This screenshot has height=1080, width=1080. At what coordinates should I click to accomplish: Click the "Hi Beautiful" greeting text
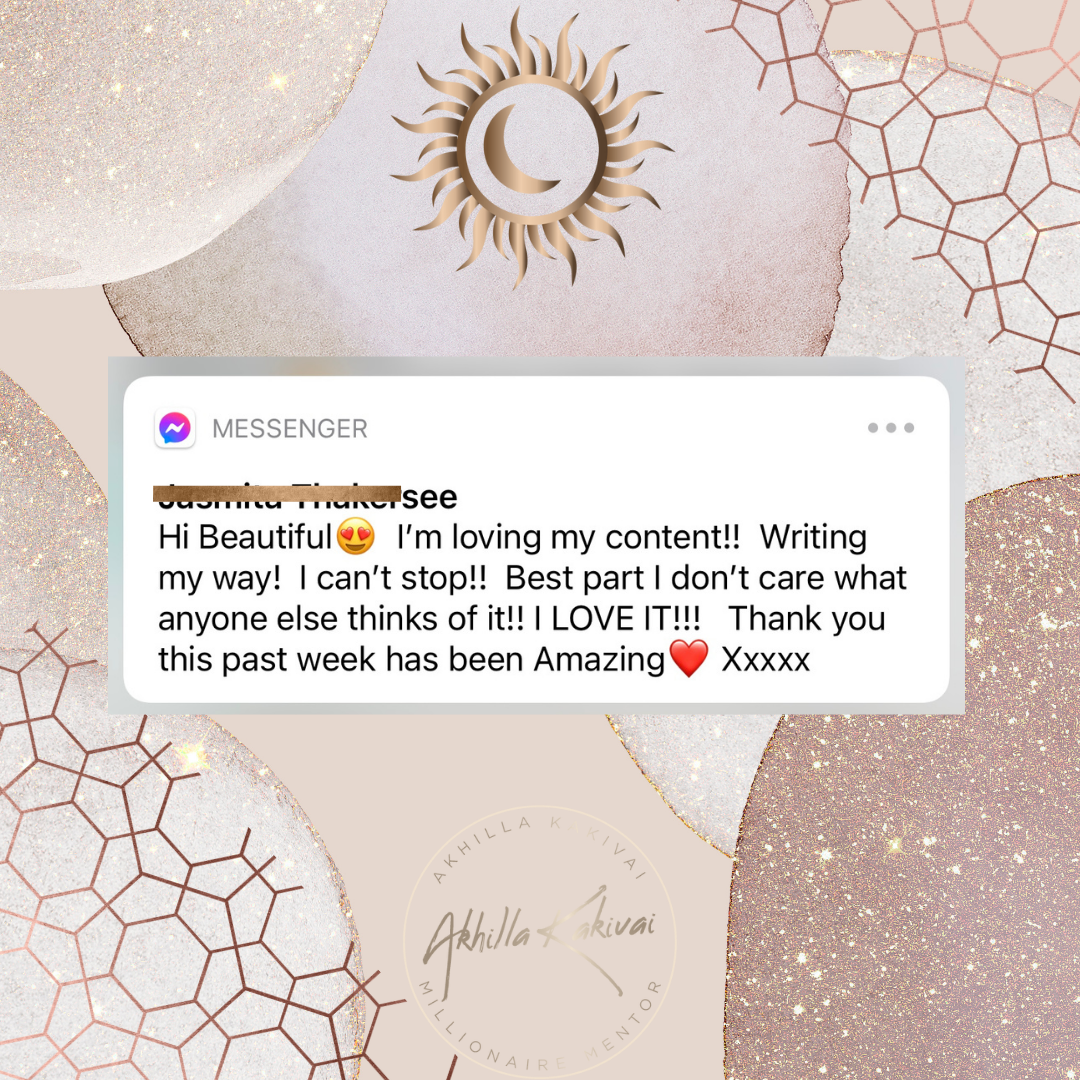[x=245, y=537]
